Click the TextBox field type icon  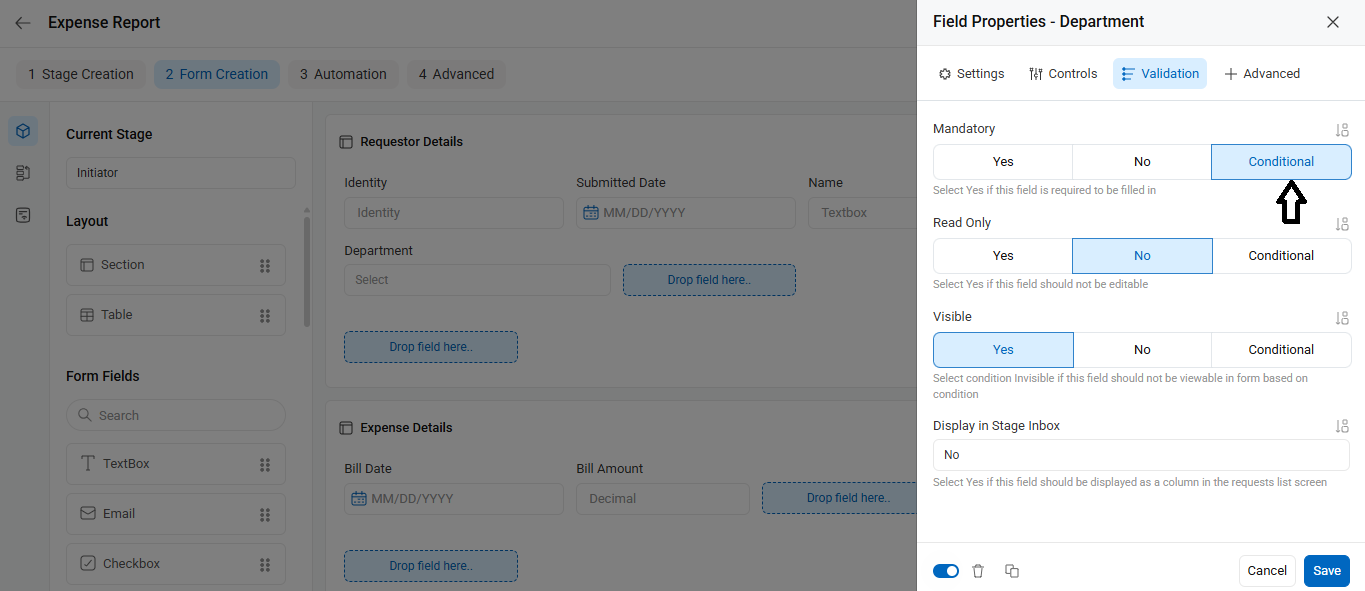[x=88, y=464]
